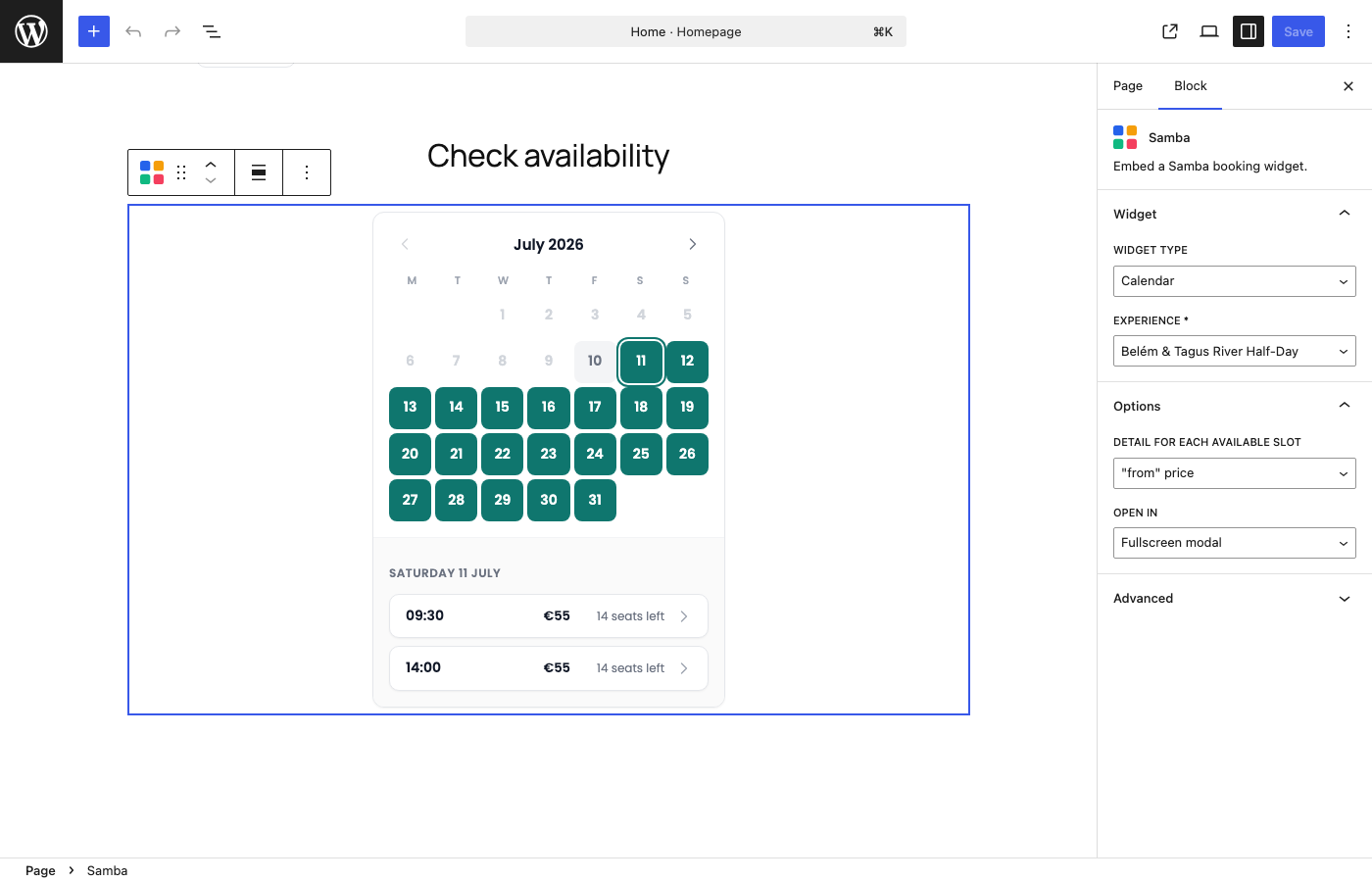Image resolution: width=1372 pixels, height=882 pixels.
Task: Click the arrow on the 09:30 slot
Action: (x=684, y=616)
